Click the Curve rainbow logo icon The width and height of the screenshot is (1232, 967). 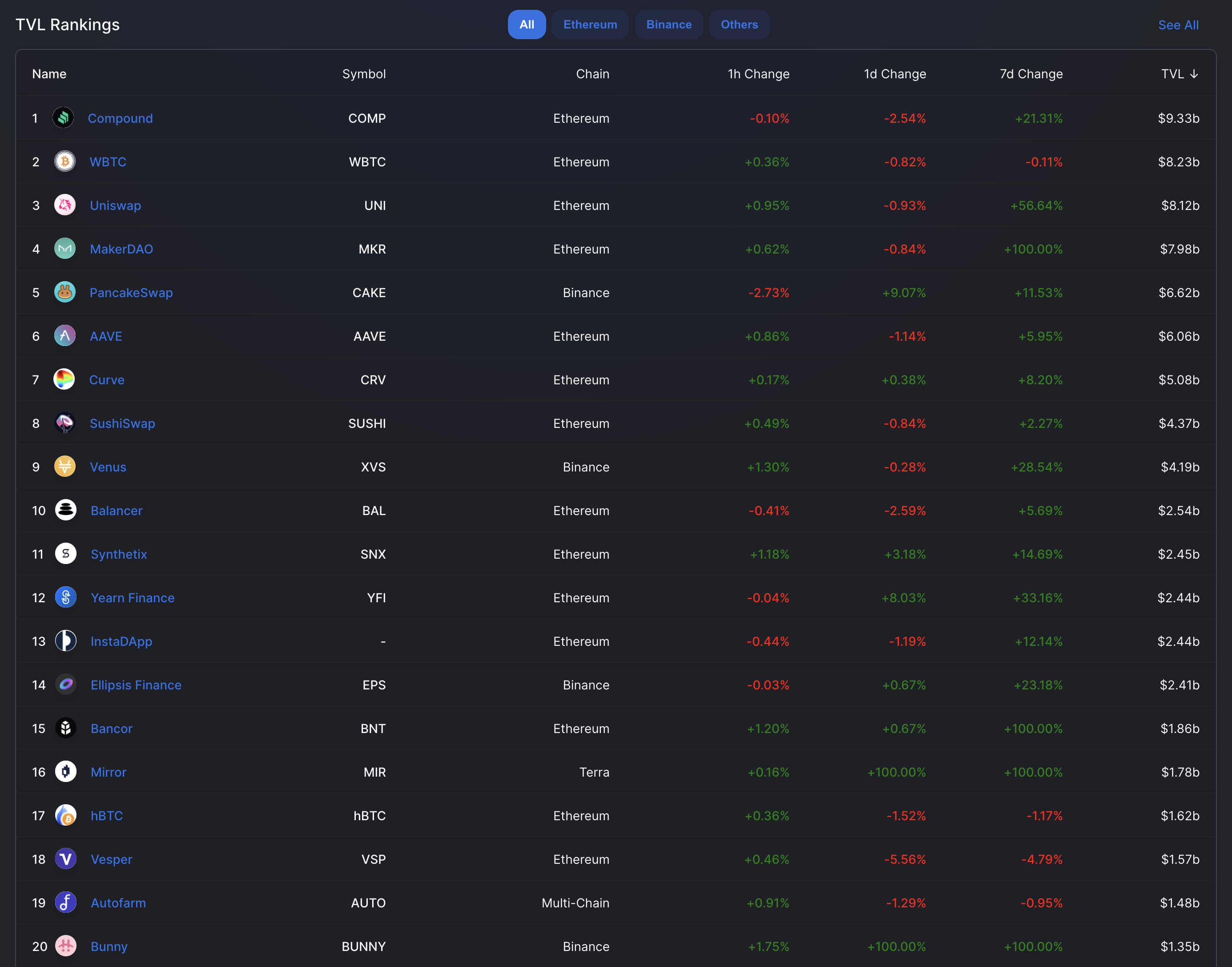[64, 379]
